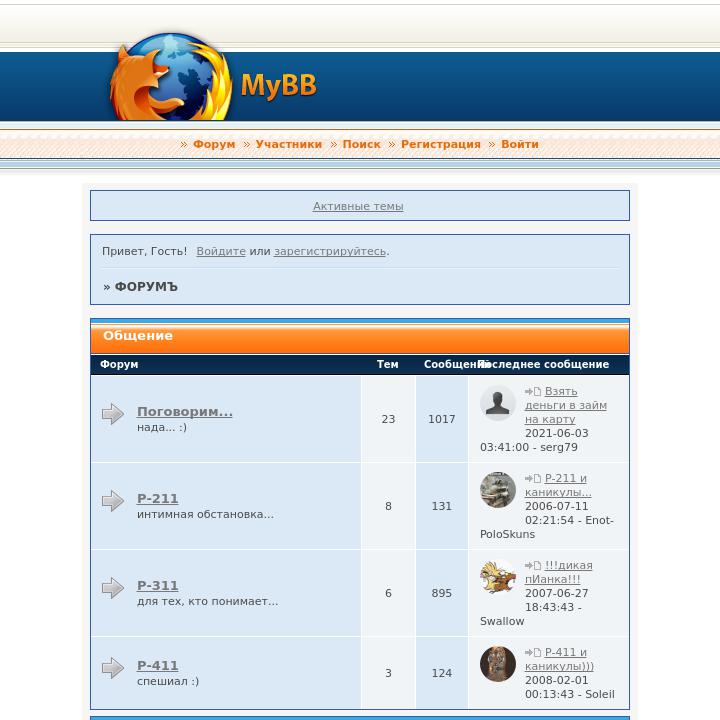Open last post Взять деньги в займ на карту

(566, 405)
